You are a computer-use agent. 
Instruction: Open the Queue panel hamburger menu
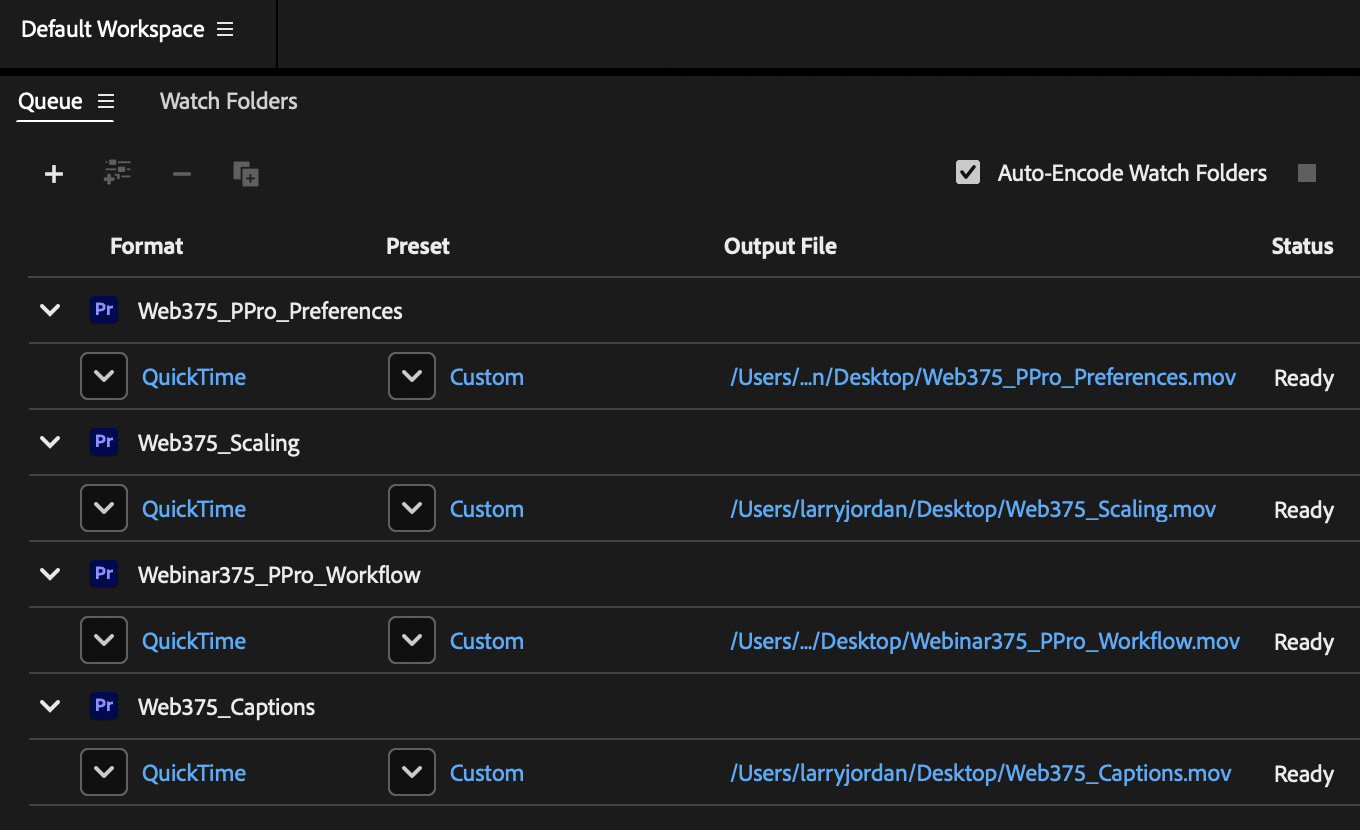tap(106, 101)
